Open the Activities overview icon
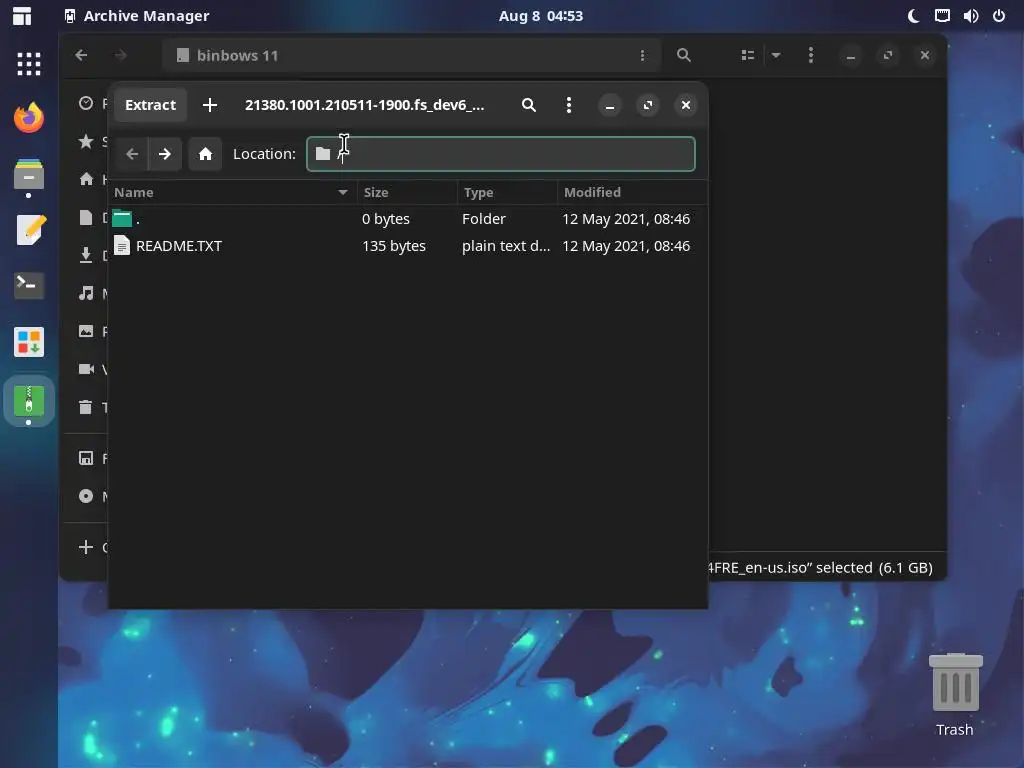The width and height of the screenshot is (1024, 768). (22, 16)
